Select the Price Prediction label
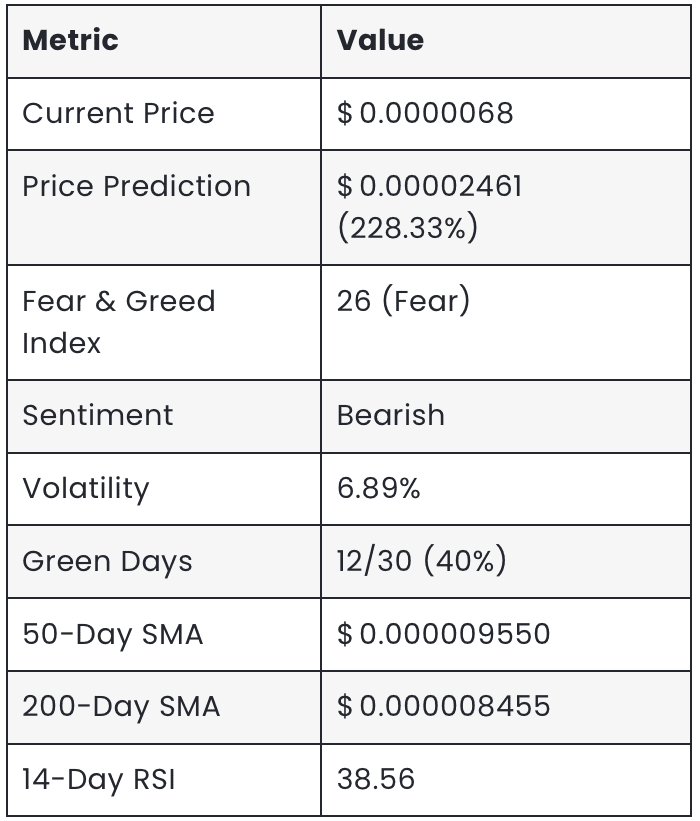 coord(137,186)
